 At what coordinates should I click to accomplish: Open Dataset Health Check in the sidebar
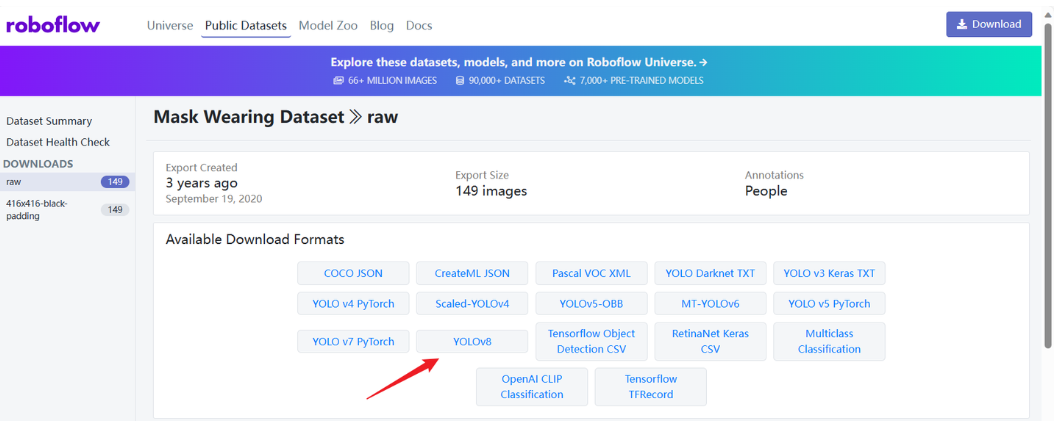click(58, 142)
